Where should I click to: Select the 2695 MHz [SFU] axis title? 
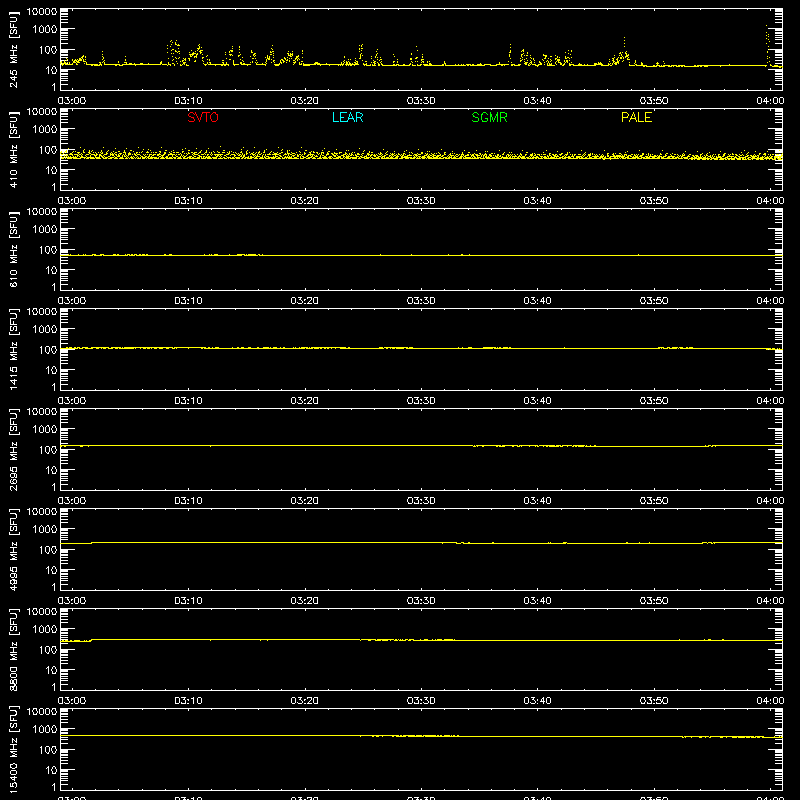point(13,449)
